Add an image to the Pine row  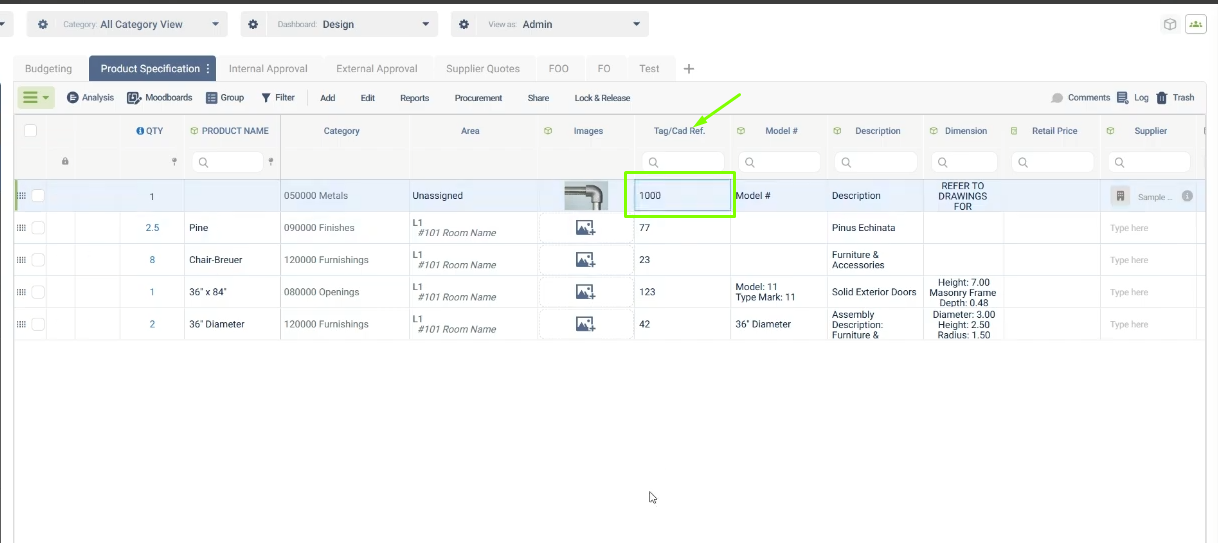coord(585,228)
